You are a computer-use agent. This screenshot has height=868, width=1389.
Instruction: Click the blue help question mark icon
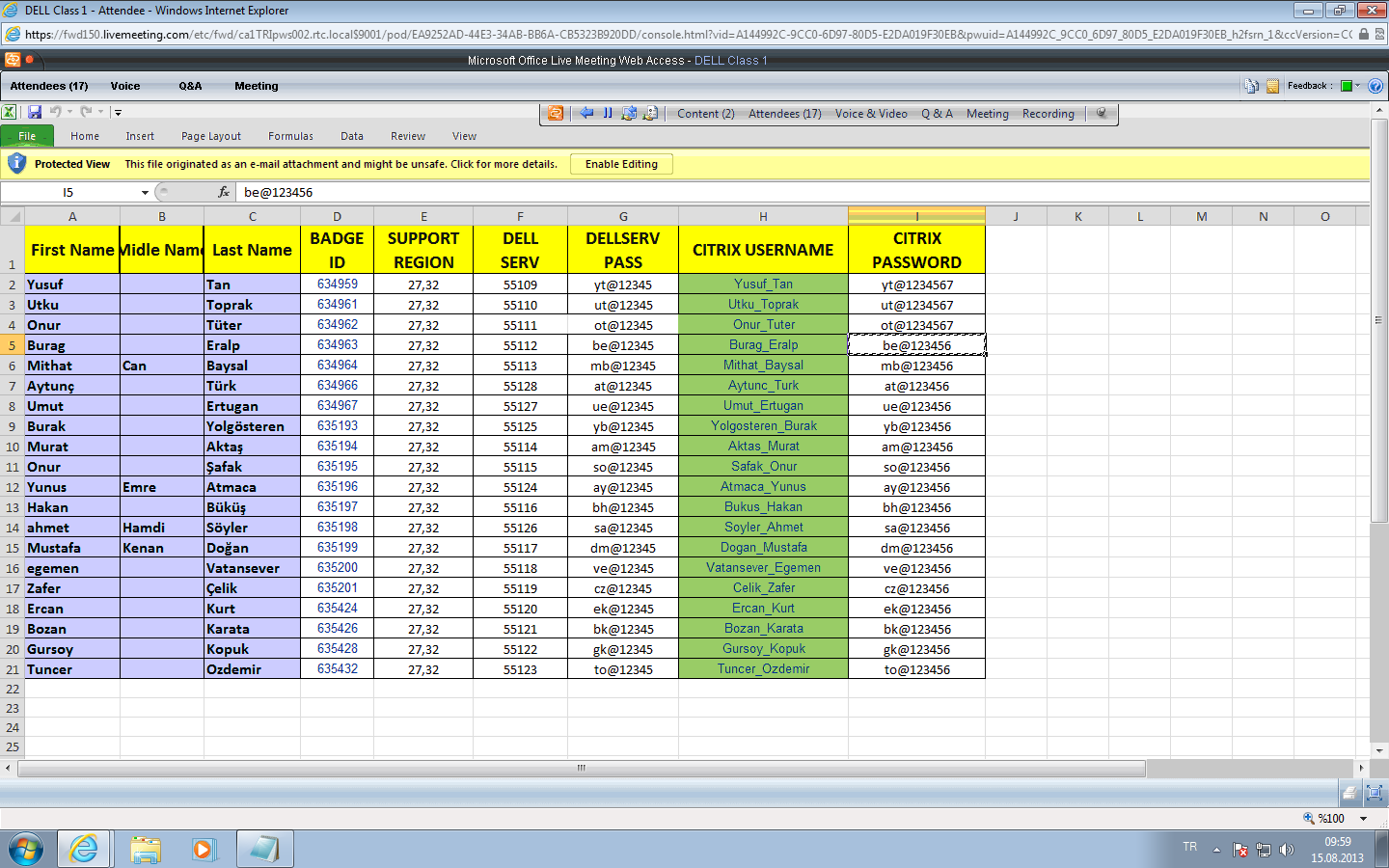tap(1375, 86)
